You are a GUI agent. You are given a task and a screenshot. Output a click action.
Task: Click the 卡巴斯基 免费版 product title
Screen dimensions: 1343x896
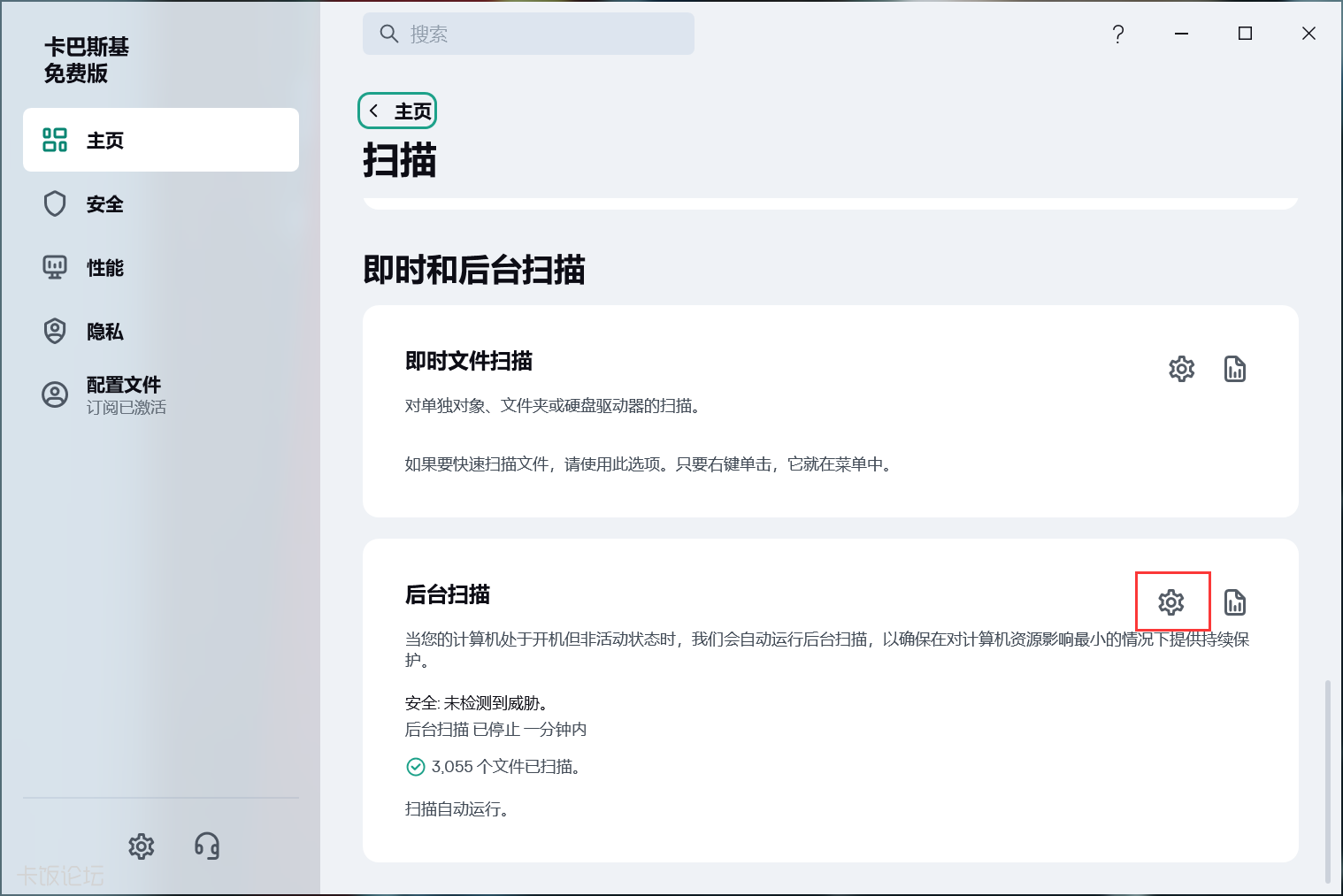pos(87,60)
